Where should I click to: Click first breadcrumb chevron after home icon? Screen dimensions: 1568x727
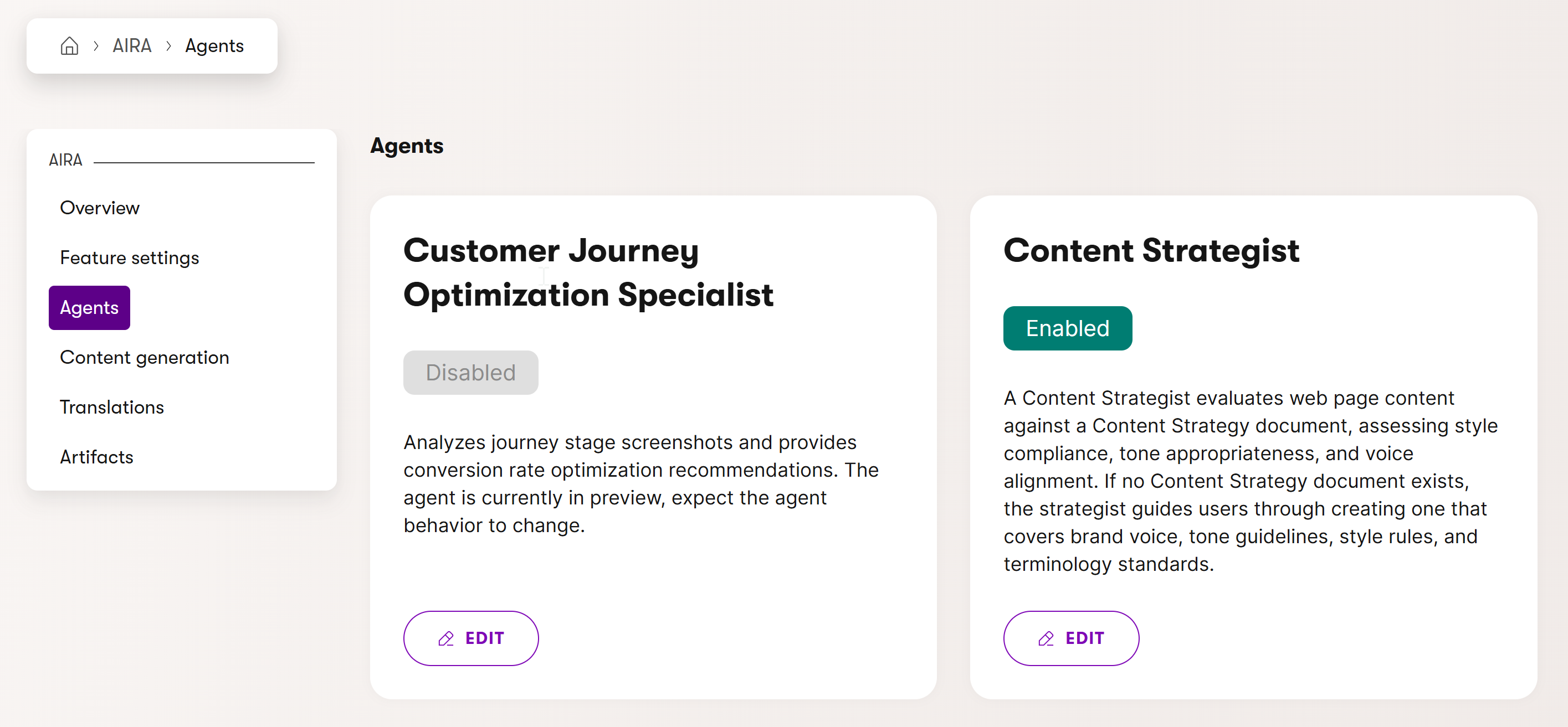(95, 45)
